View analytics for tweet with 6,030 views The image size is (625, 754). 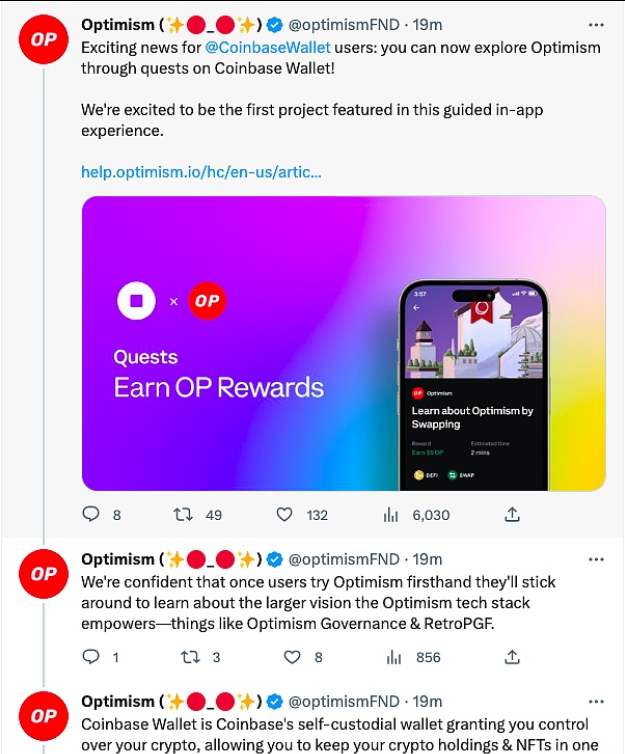tap(391, 515)
